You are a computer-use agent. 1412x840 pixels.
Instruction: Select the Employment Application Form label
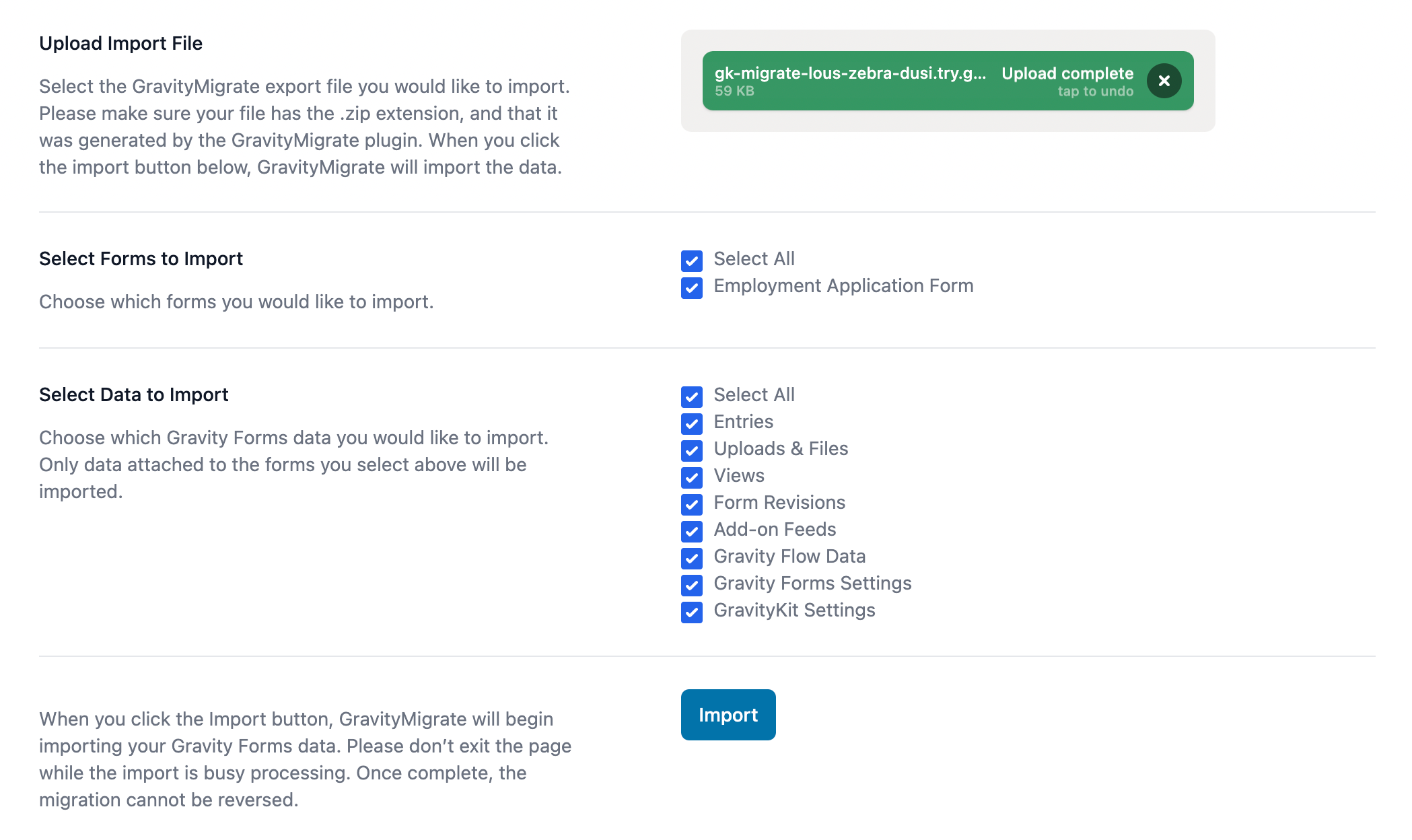coord(843,285)
